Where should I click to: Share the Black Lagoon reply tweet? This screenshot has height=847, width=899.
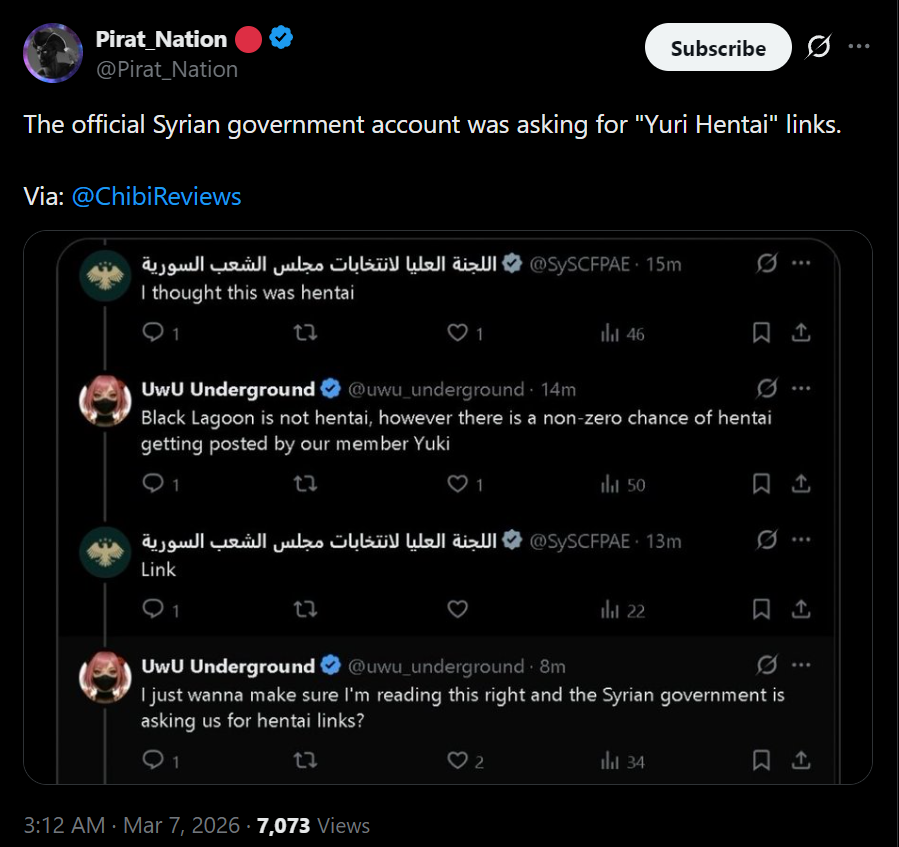[x=801, y=483]
